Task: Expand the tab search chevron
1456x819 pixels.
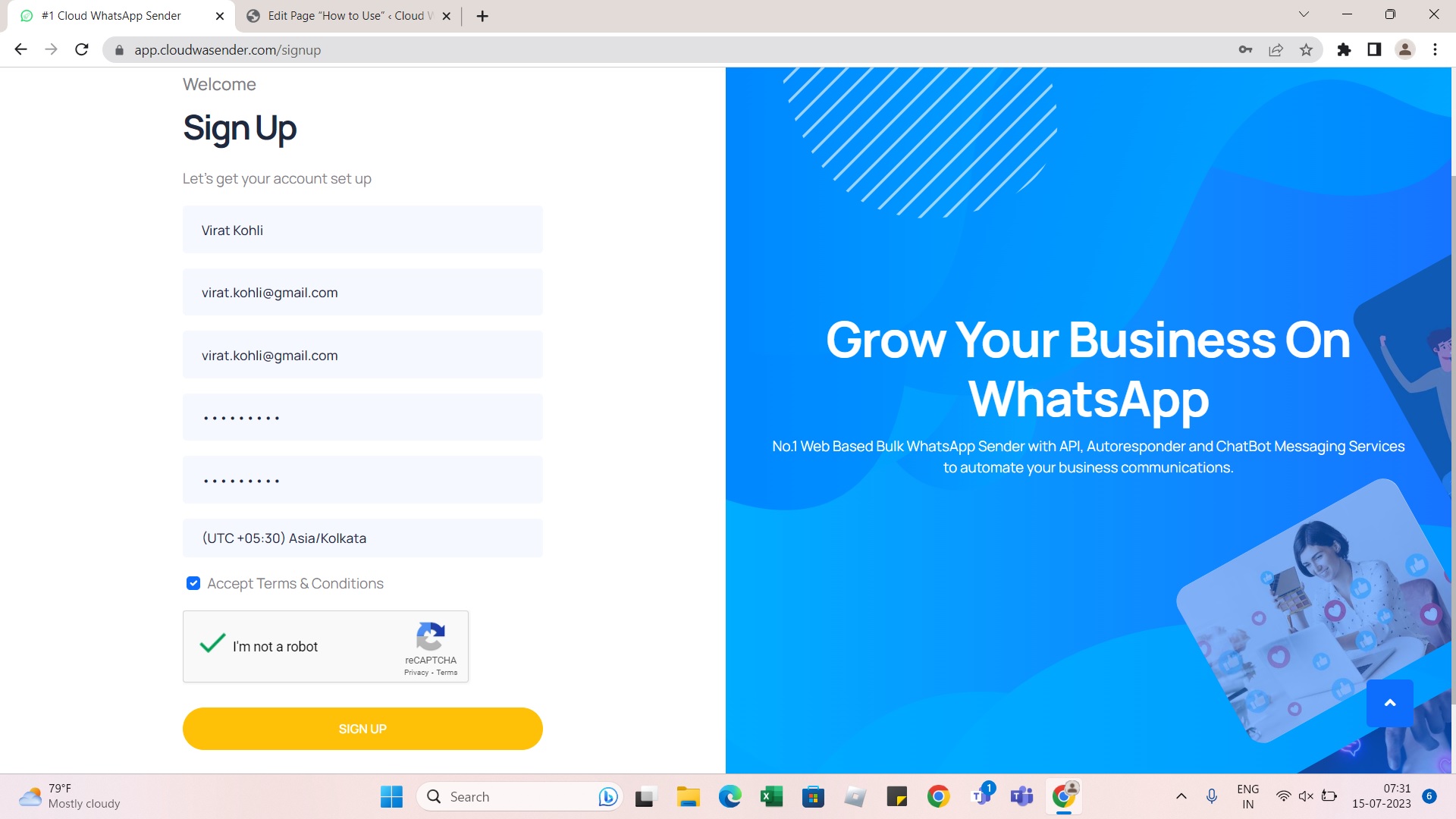Action: pyautogui.click(x=1304, y=14)
